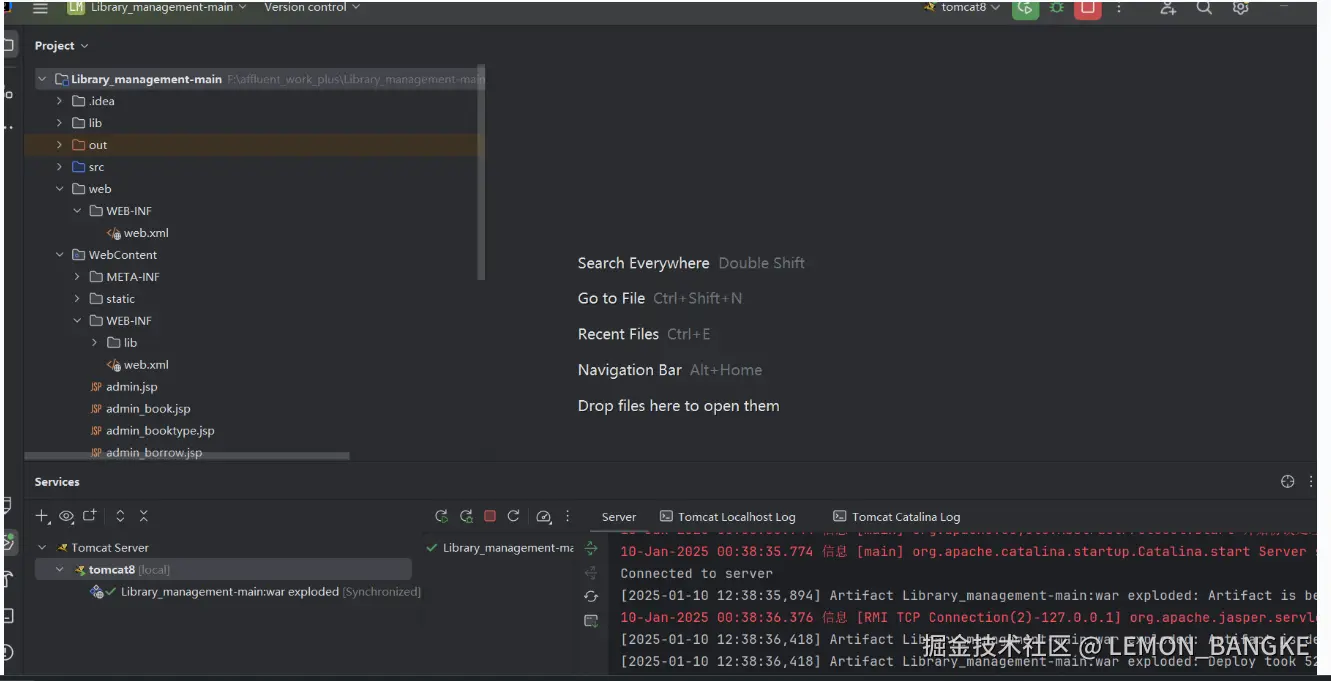Open Services panel target options icon
Screen dimensions: 1331x681
(x=1288, y=481)
